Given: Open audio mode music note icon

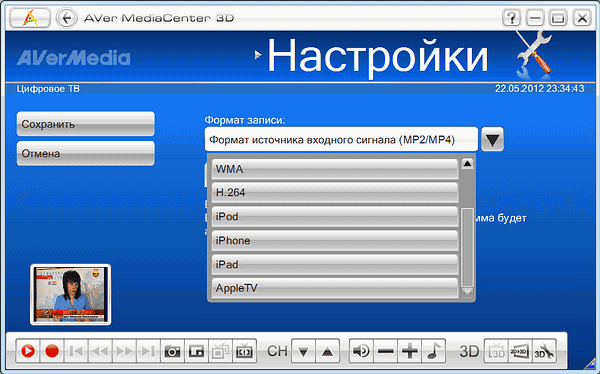Looking at the screenshot, I should [x=434, y=351].
